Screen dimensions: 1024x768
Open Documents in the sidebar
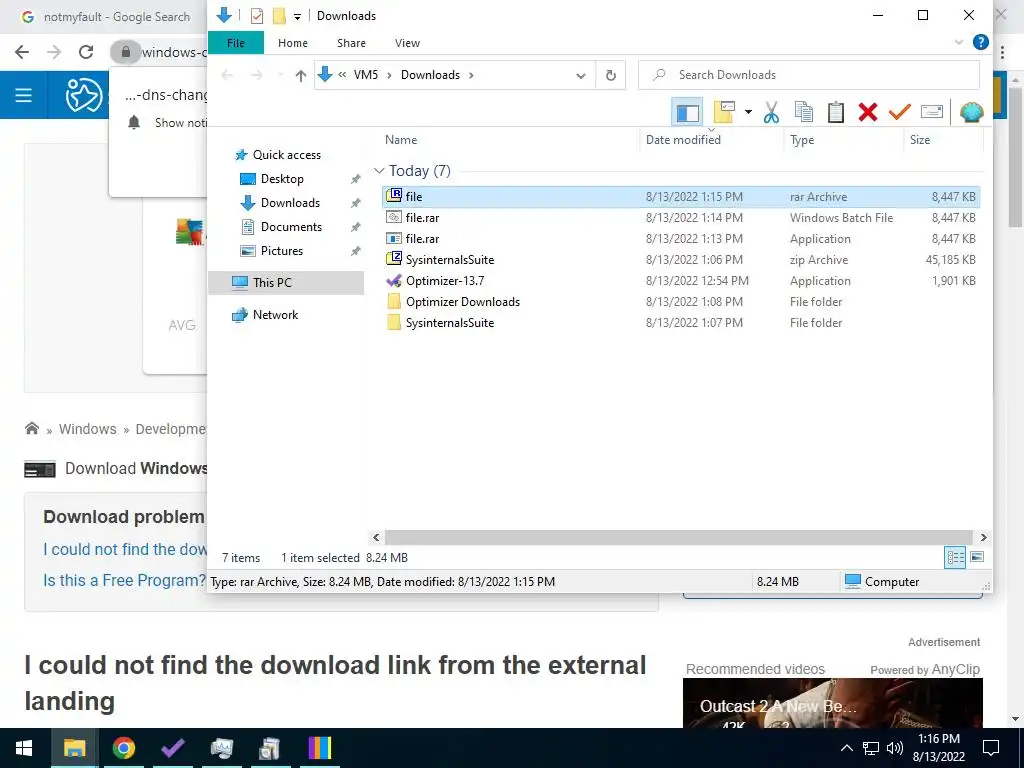pos(291,227)
